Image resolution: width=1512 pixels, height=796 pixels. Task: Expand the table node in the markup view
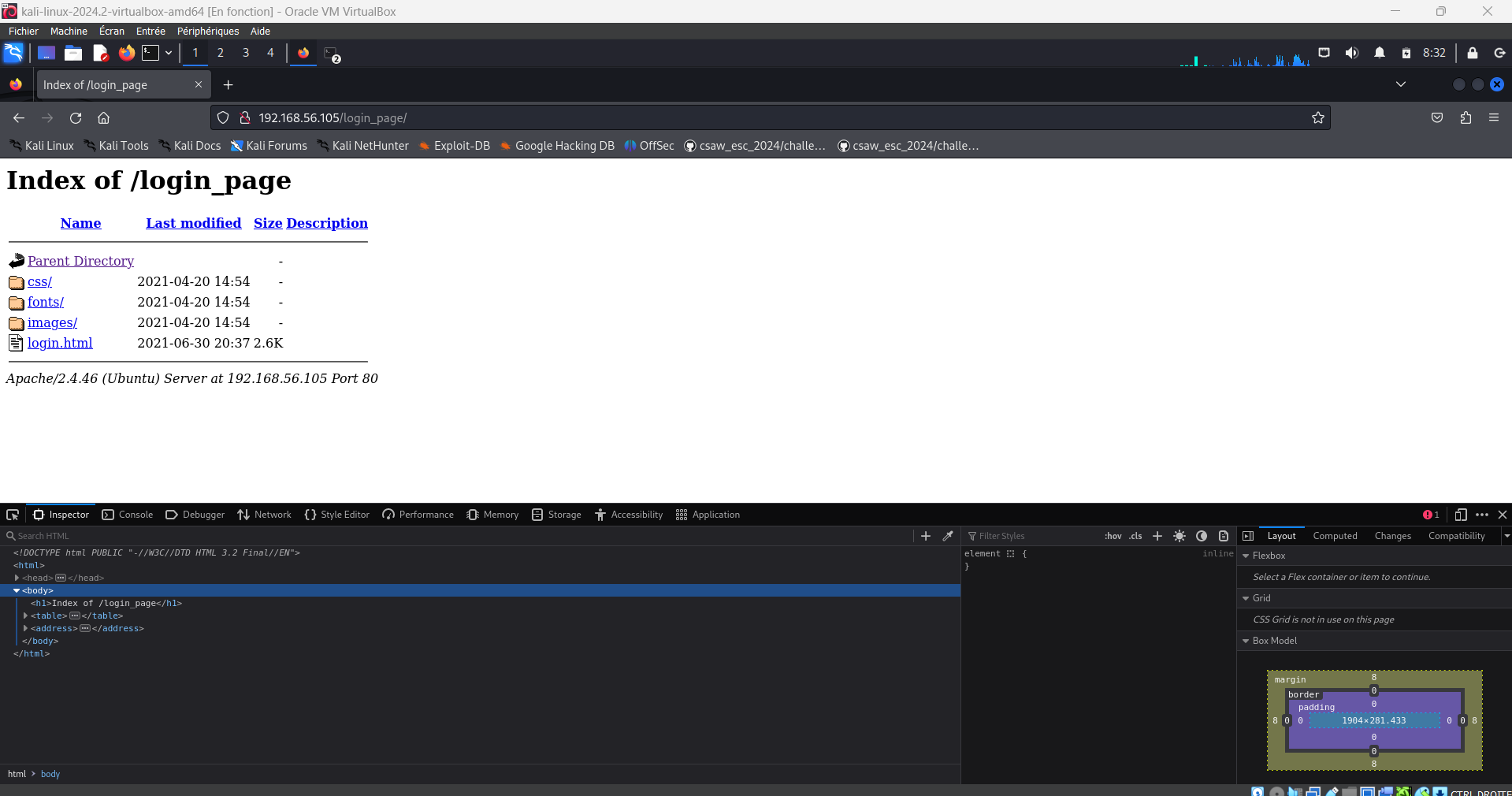[x=25, y=616]
